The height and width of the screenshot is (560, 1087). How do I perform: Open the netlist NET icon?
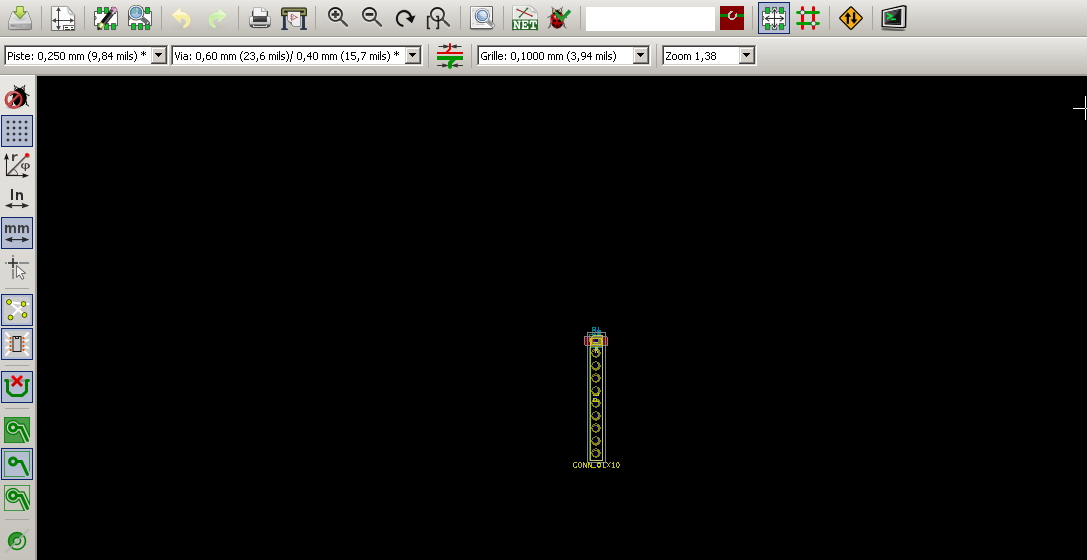click(525, 17)
